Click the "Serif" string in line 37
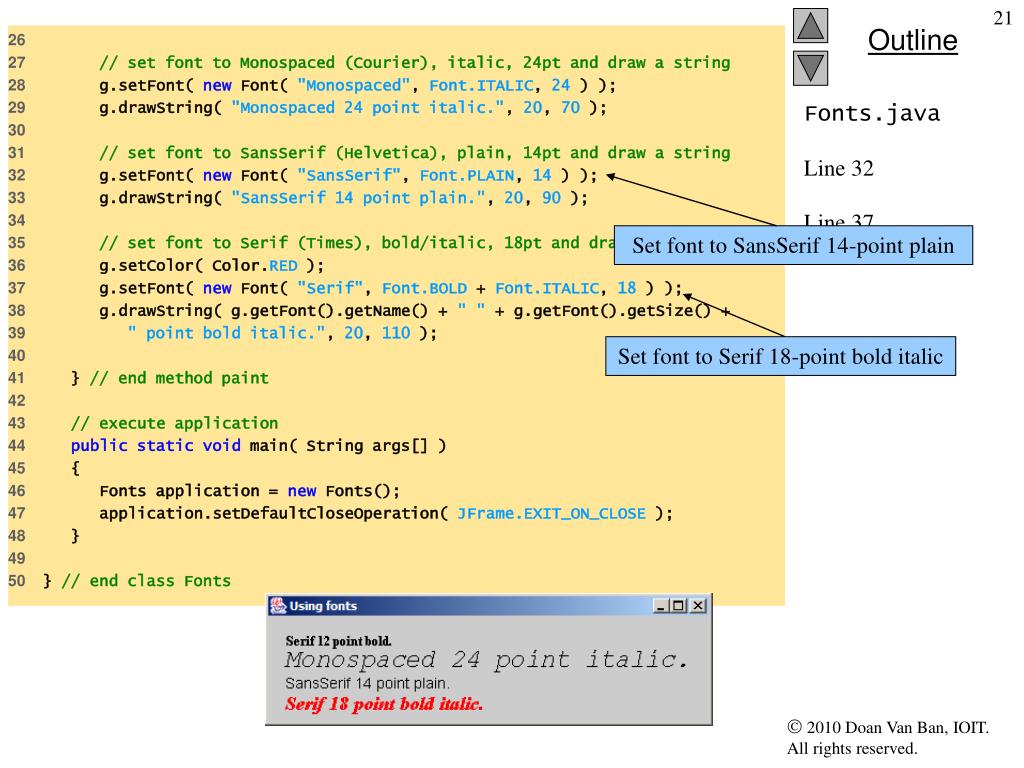This screenshot has width=1024, height=768. click(x=330, y=288)
